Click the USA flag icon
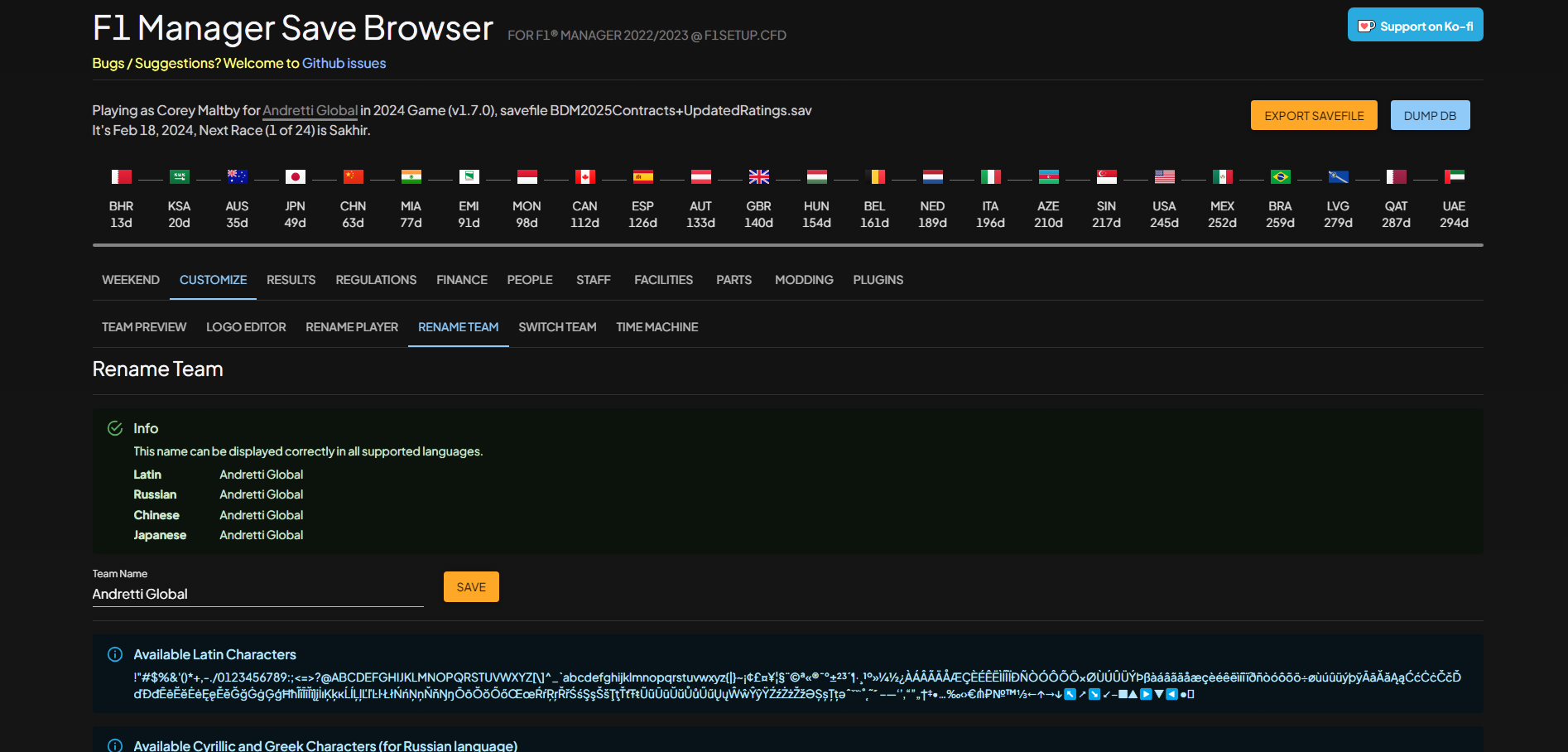The width and height of the screenshot is (1568, 752). coord(1164,176)
